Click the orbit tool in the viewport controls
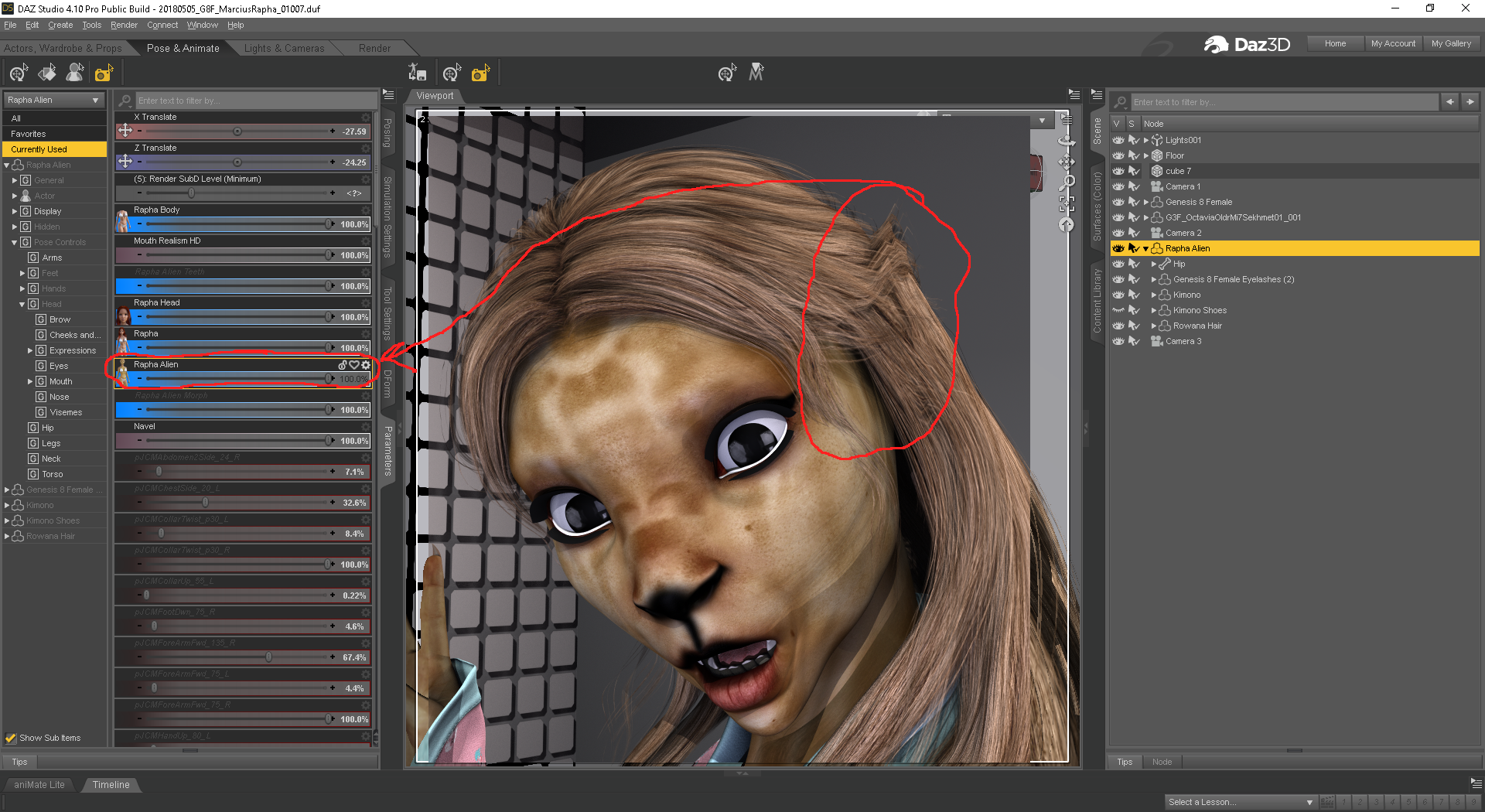Image resolution: width=1485 pixels, height=812 pixels. [x=1067, y=141]
